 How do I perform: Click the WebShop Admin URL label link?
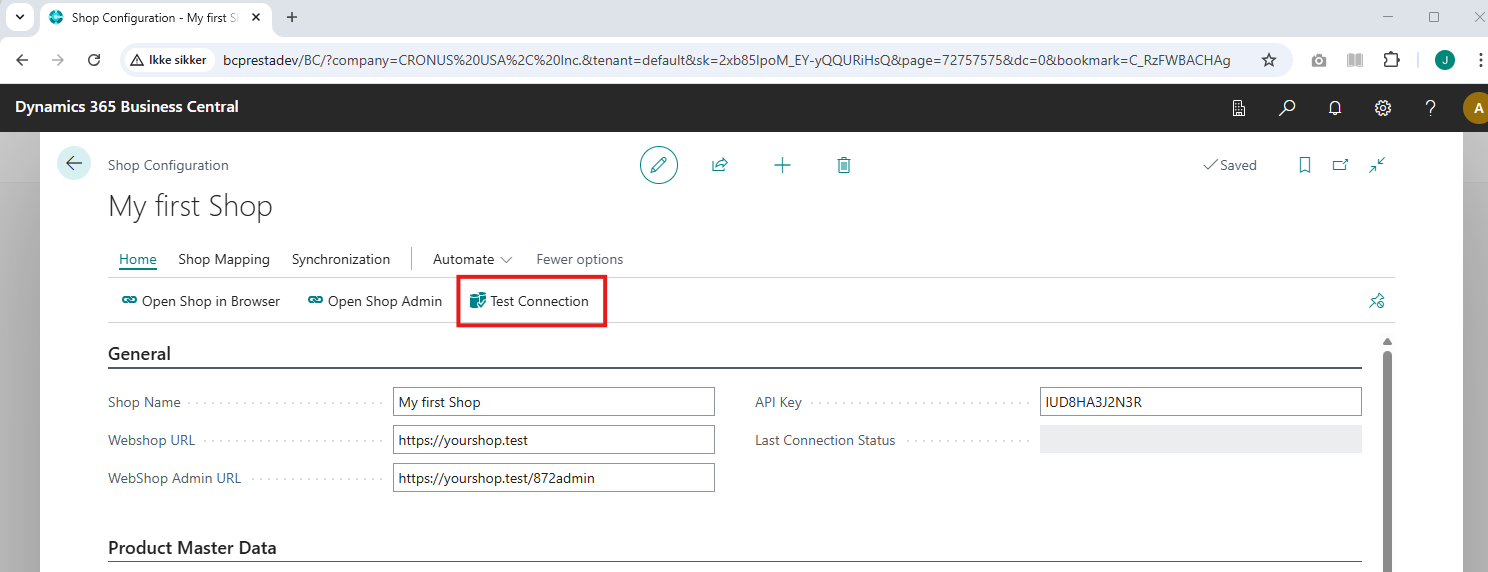175,478
